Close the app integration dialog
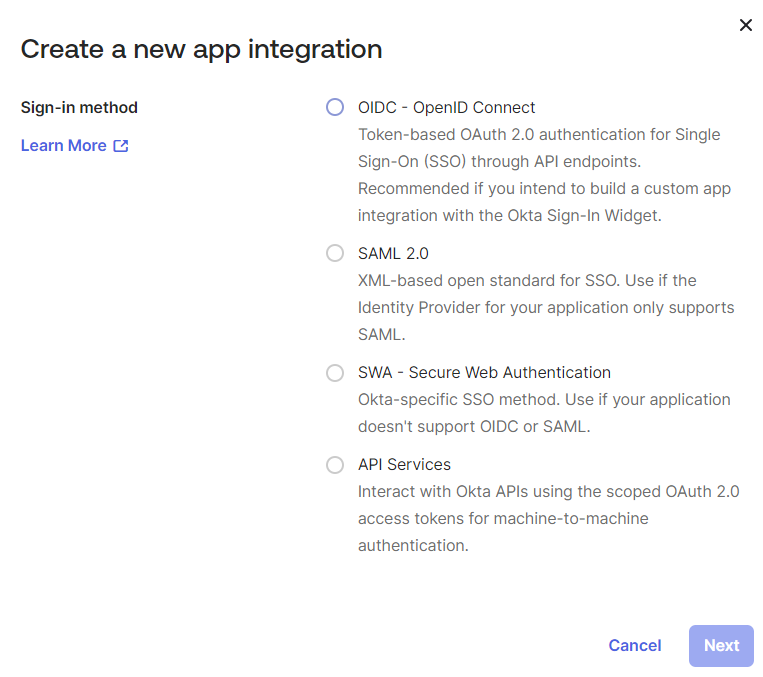Image resolution: width=763 pixels, height=677 pixels. [x=745, y=25]
